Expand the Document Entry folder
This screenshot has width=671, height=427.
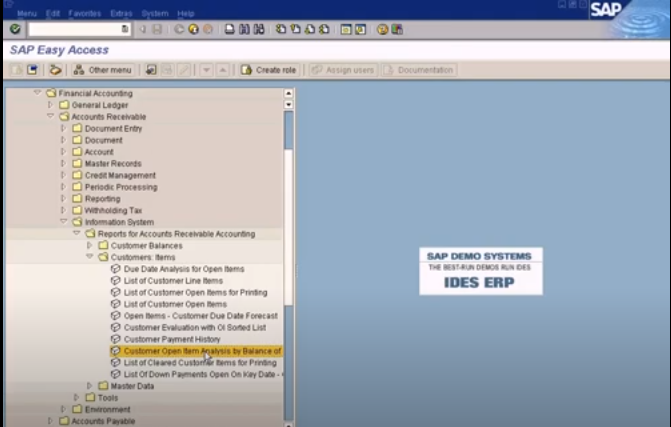pos(63,128)
